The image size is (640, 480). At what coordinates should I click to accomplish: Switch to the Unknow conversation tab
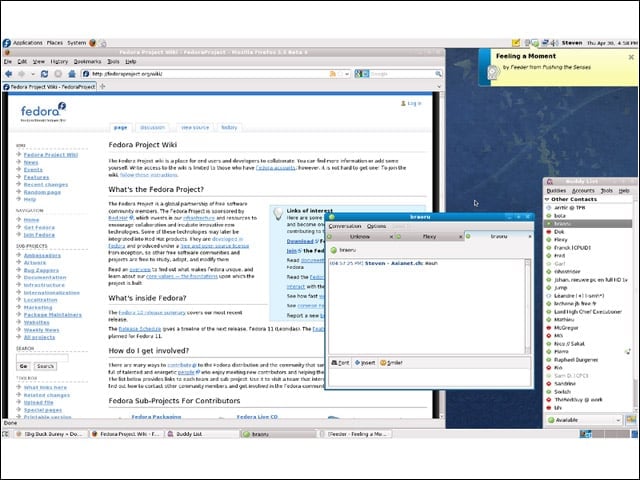(x=360, y=237)
